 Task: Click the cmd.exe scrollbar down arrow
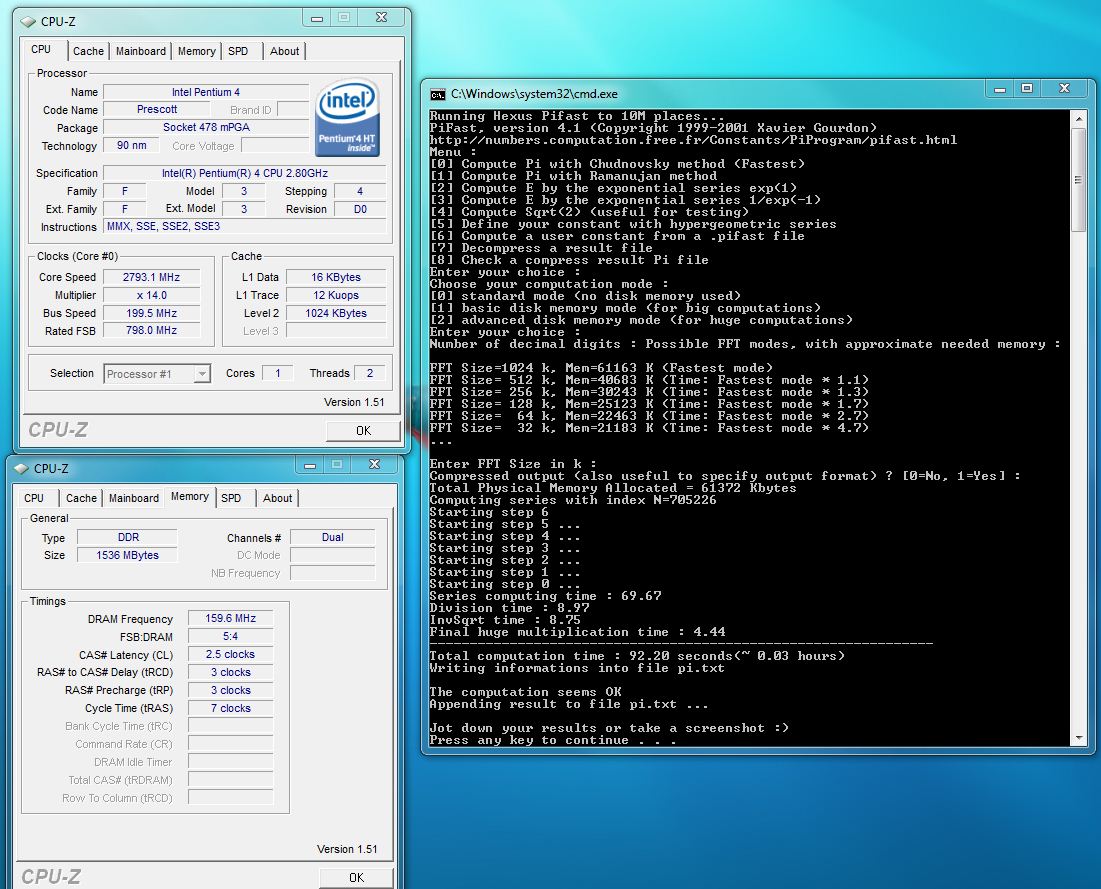click(1079, 738)
